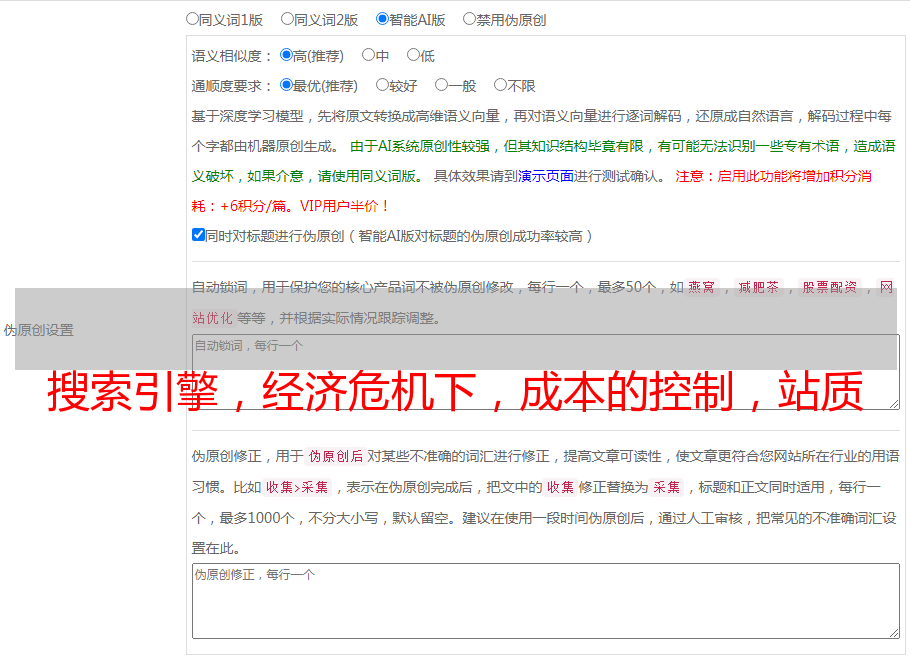Viewport: 911px width, 658px height.
Task: Choose the 智能AI版 radio option
Action: point(382,19)
